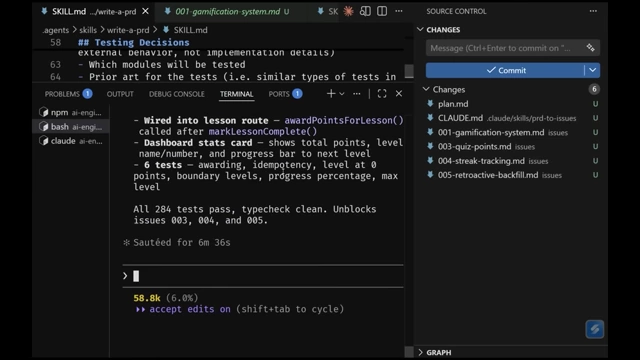The height and width of the screenshot is (360, 640).
Task: Click the file icon beside 003-quiz-points.md
Action: click(430, 147)
